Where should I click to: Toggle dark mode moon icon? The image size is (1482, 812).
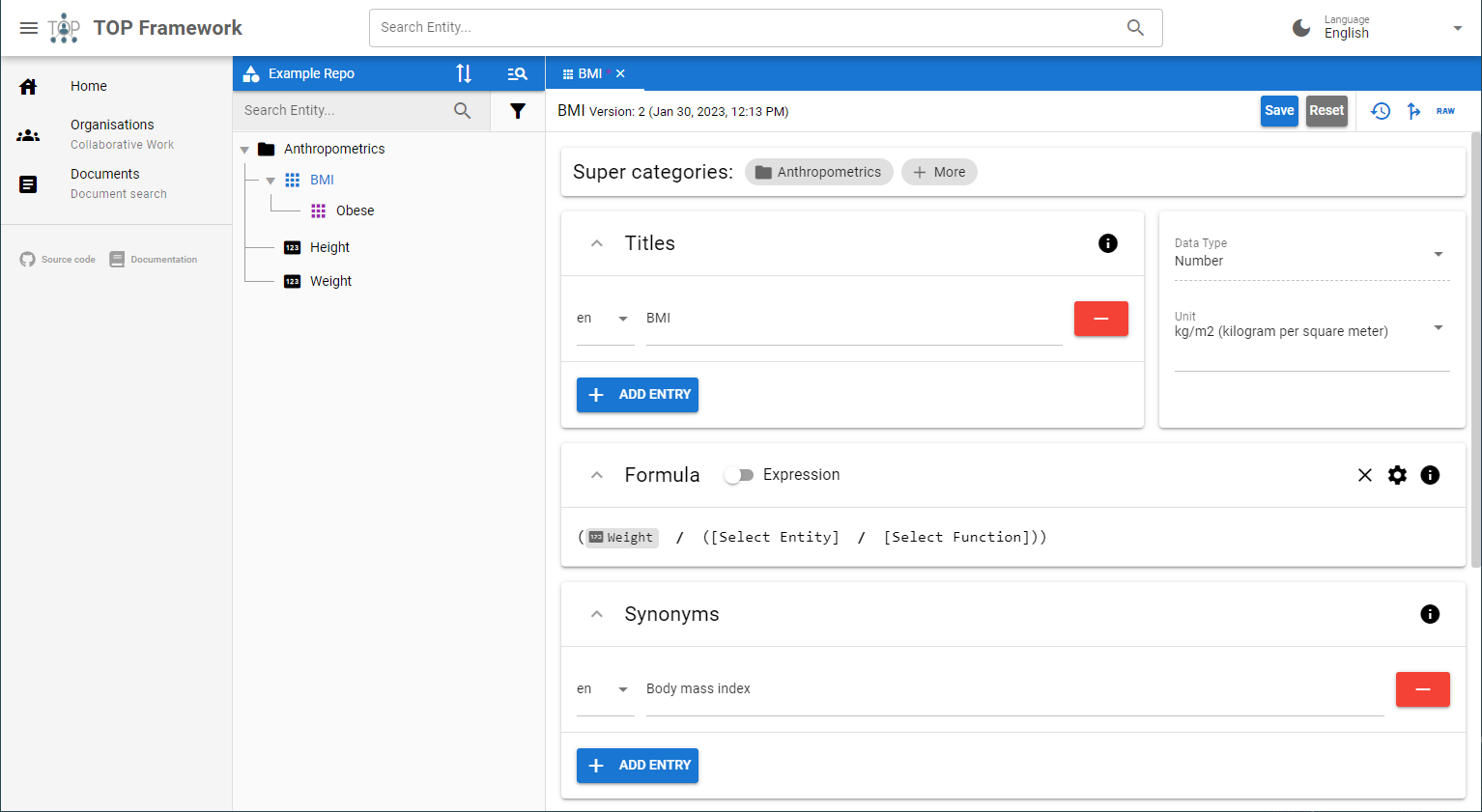tap(1301, 28)
